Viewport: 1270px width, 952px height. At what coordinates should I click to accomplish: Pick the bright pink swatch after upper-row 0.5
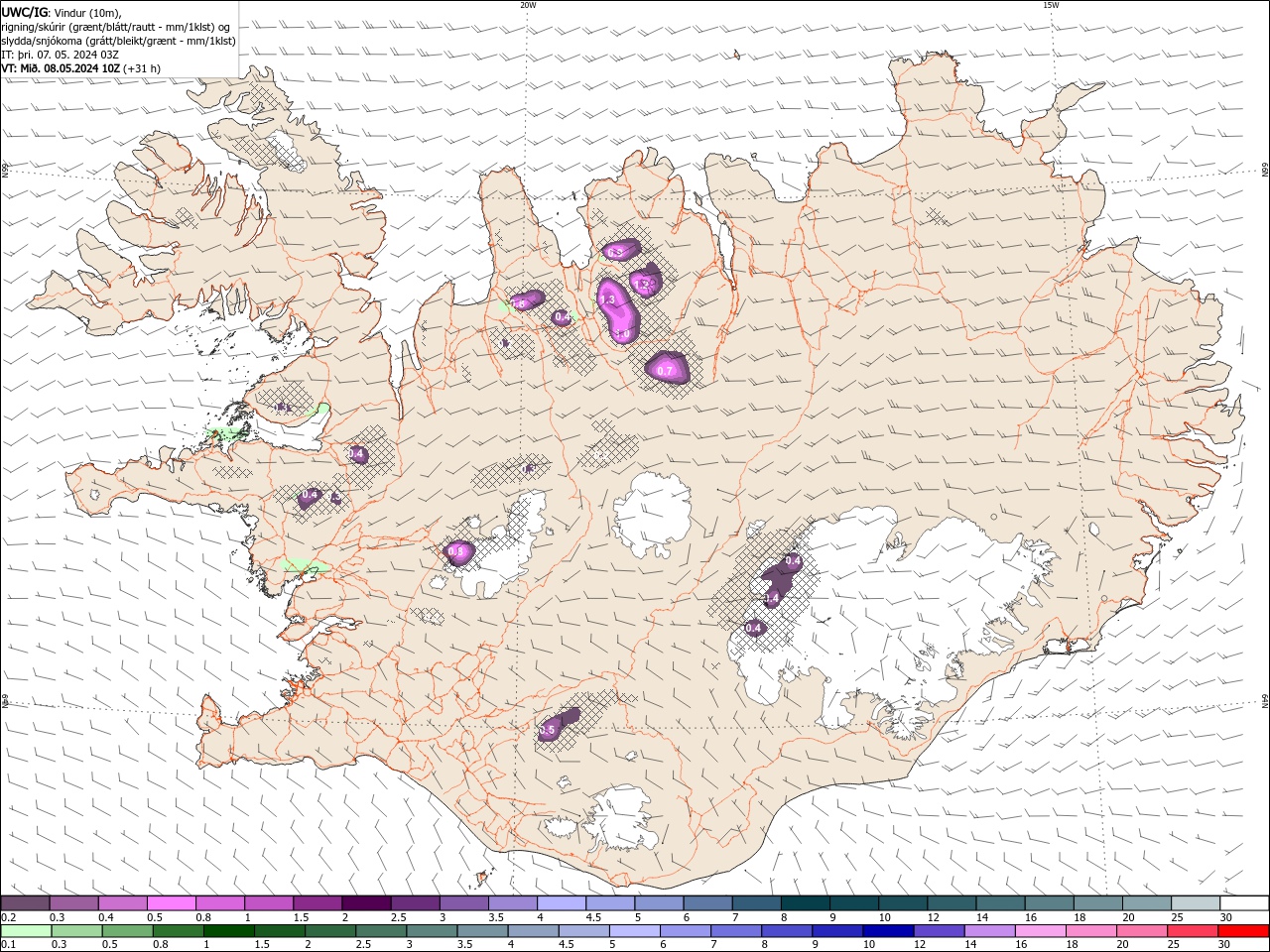tap(172, 903)
